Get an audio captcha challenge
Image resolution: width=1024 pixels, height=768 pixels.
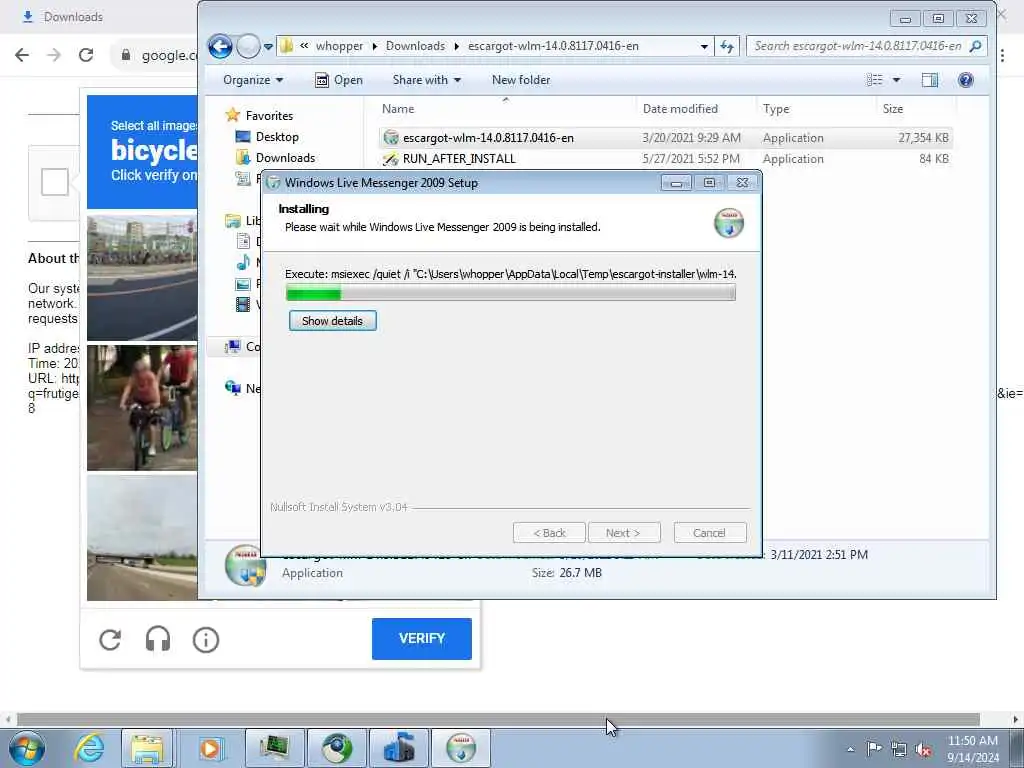[x=158, y=639]
